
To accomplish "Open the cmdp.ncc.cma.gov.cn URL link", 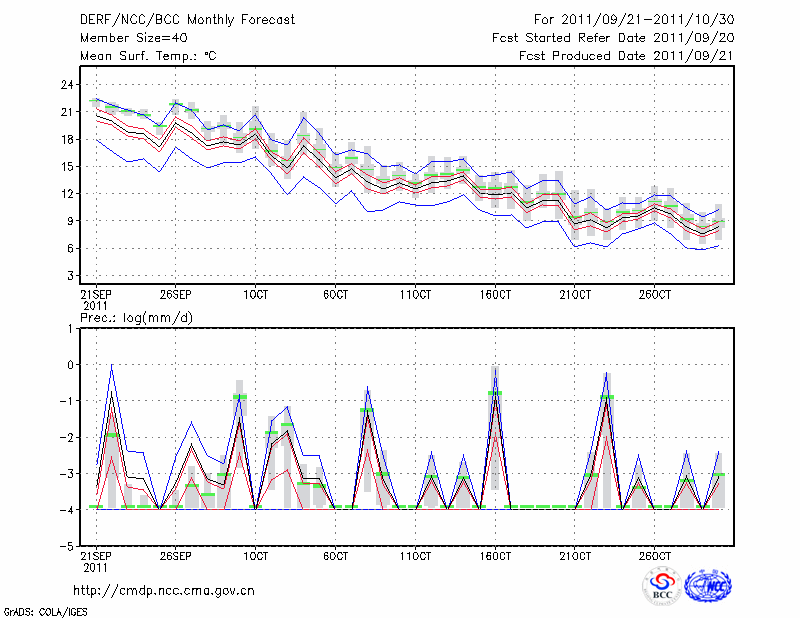I will (x=164, y=590).
